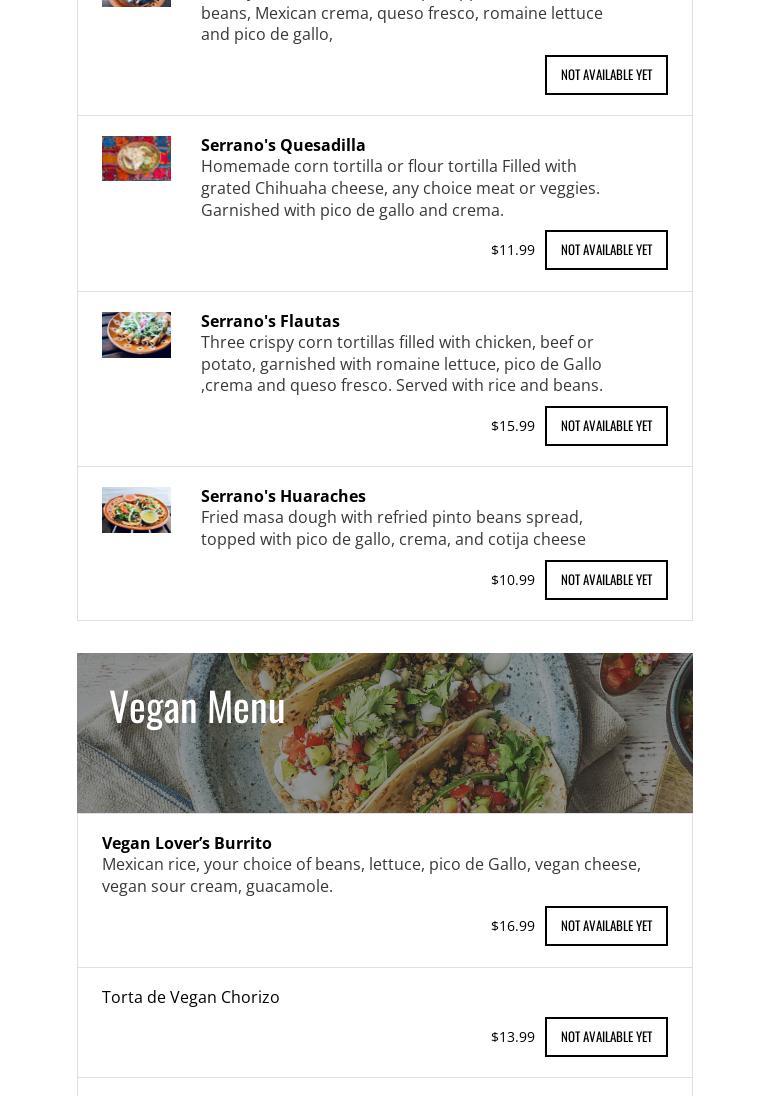Open the Serrano's Quesadilla thumbnail image
This screenshot has width=770, height=1096.
click(136, 159)
